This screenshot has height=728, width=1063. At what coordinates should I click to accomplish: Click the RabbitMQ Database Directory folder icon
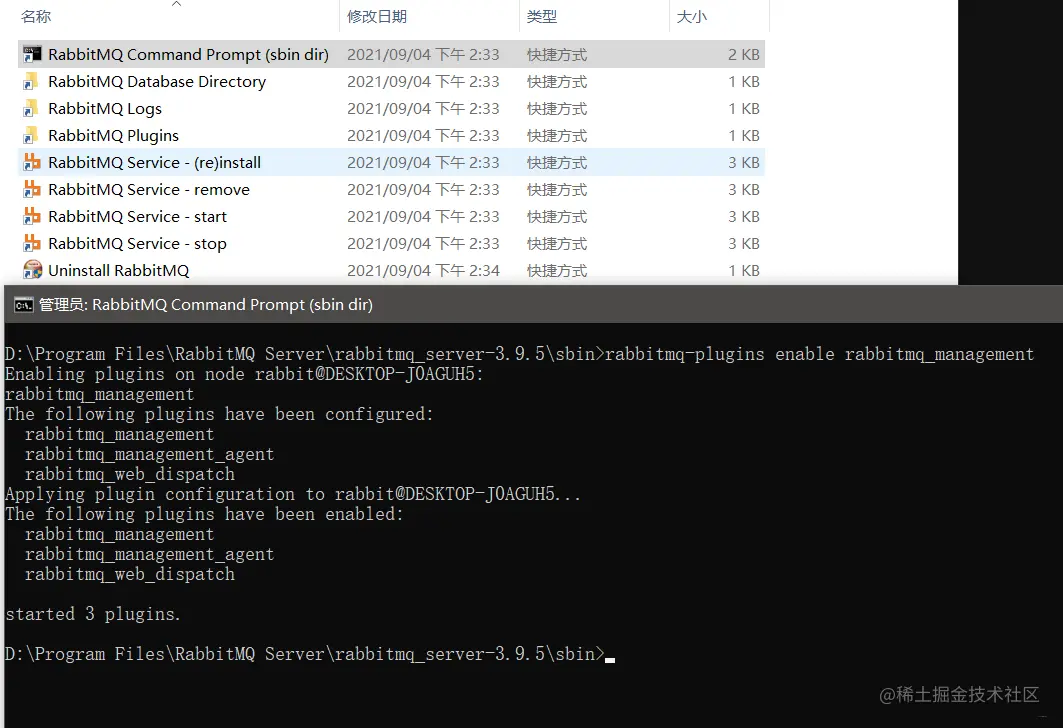[x=31, y=81]
